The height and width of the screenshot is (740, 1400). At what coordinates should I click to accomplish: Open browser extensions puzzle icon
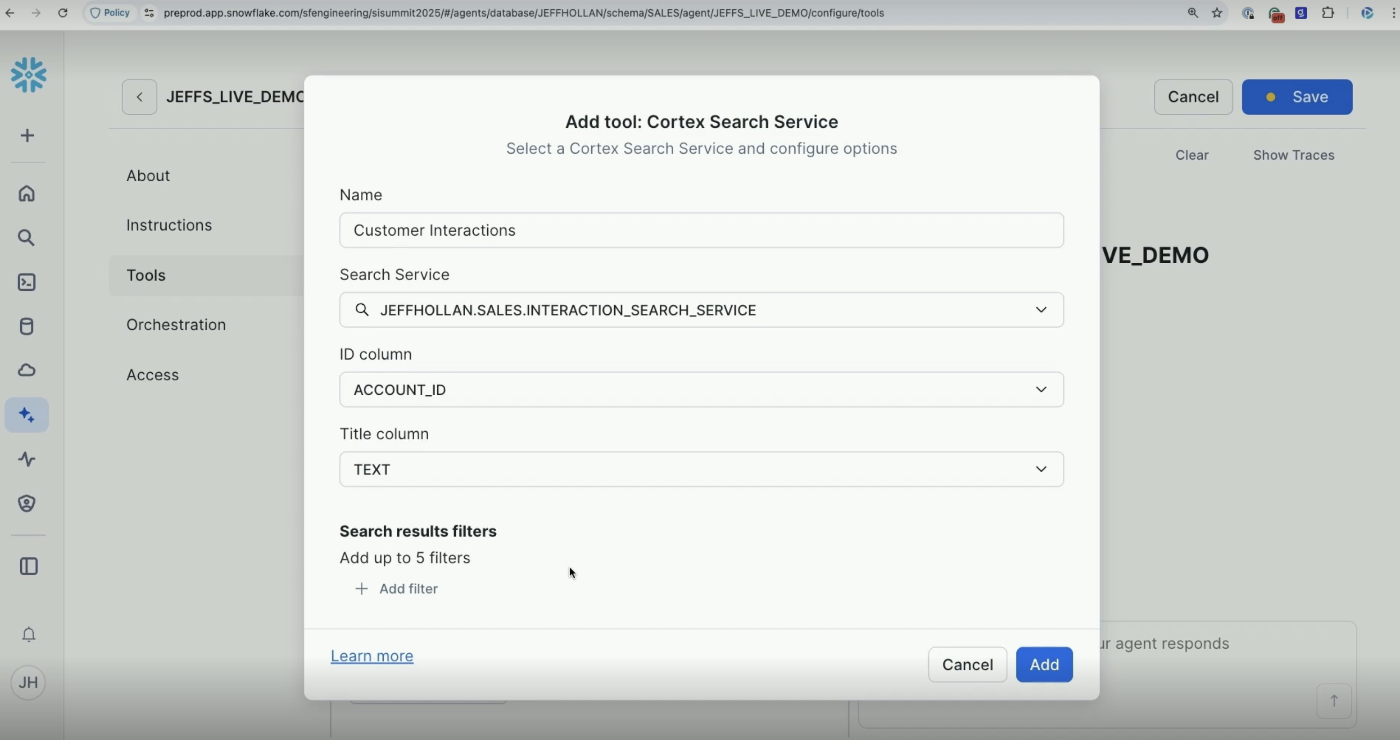pos(1328,13)
